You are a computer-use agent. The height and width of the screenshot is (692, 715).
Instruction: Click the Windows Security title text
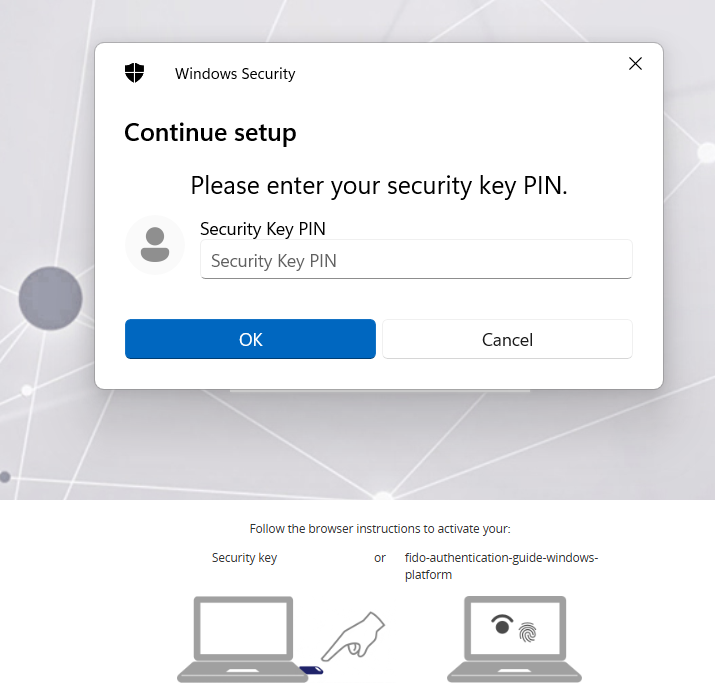point(235,73)
